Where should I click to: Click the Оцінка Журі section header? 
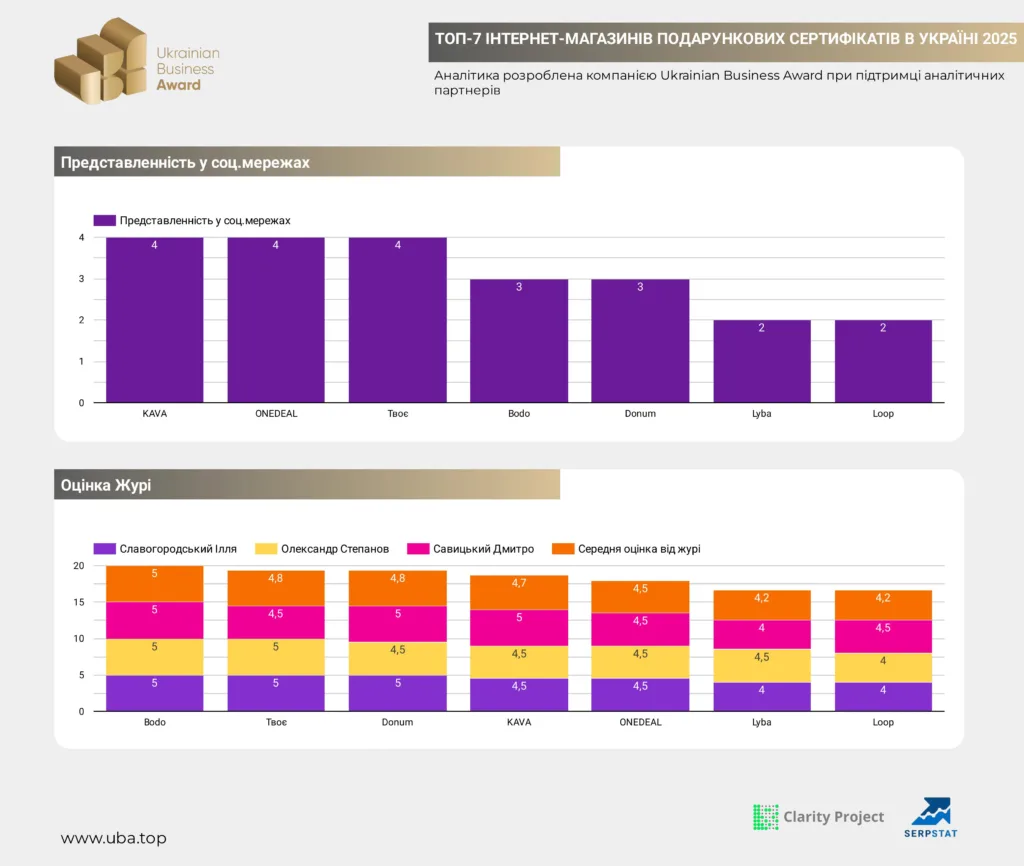[x=307, y=484]
